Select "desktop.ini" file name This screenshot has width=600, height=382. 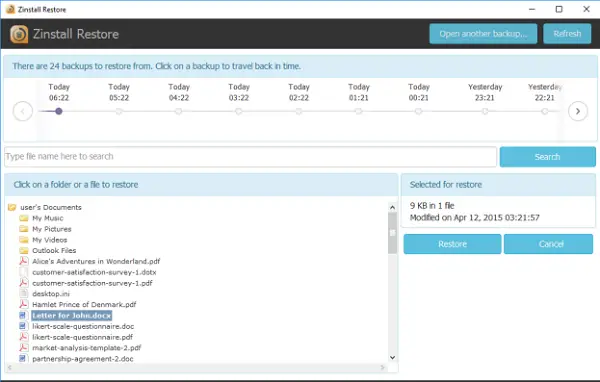(51, 294)
